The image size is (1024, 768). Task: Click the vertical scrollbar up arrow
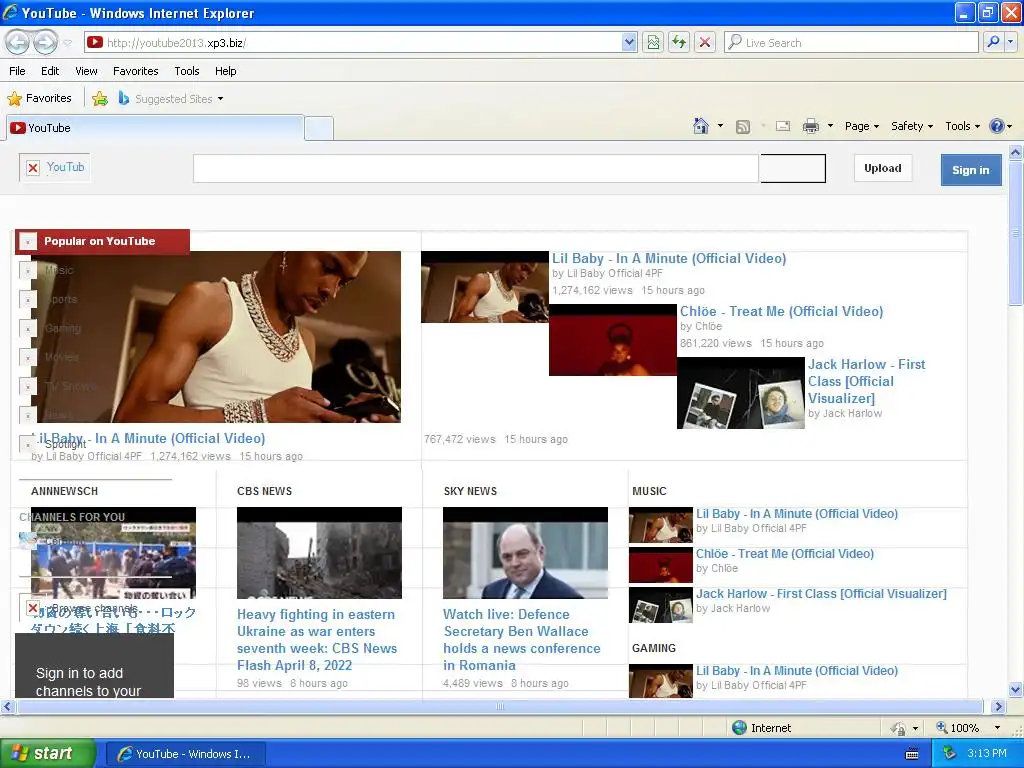(x=1016, y=153)
